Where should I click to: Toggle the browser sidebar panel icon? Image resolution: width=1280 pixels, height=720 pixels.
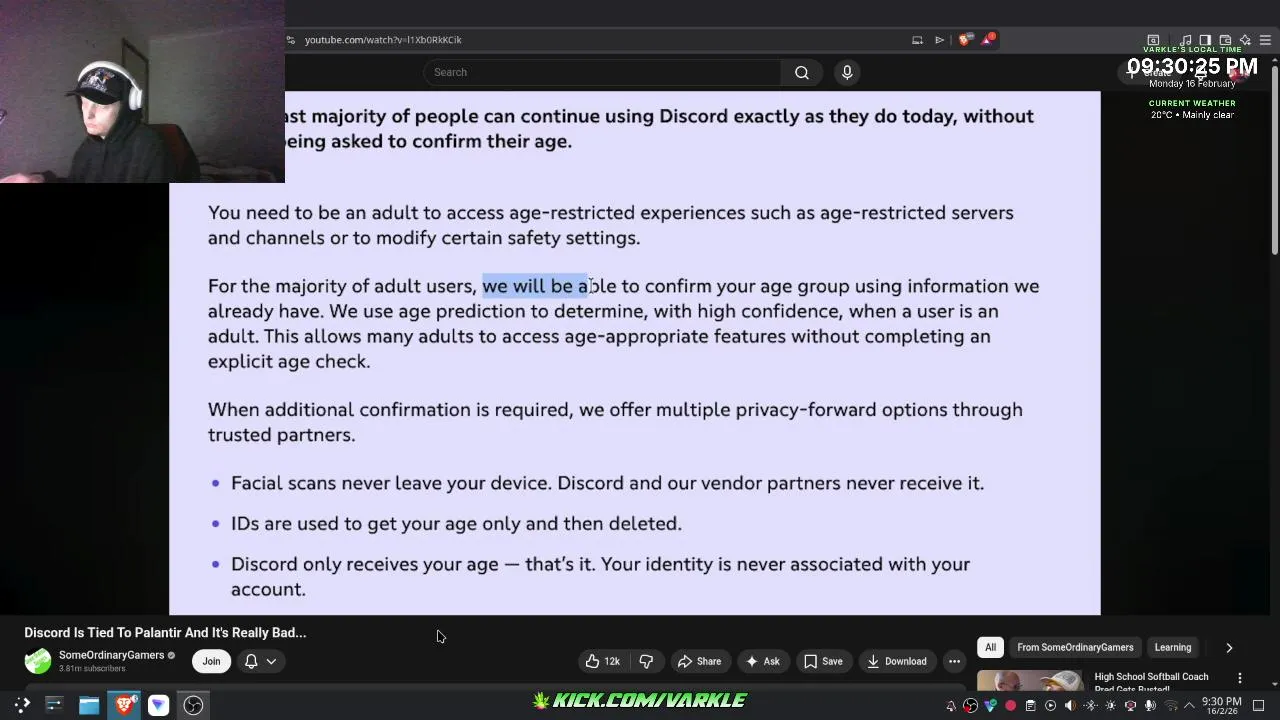1205,40
